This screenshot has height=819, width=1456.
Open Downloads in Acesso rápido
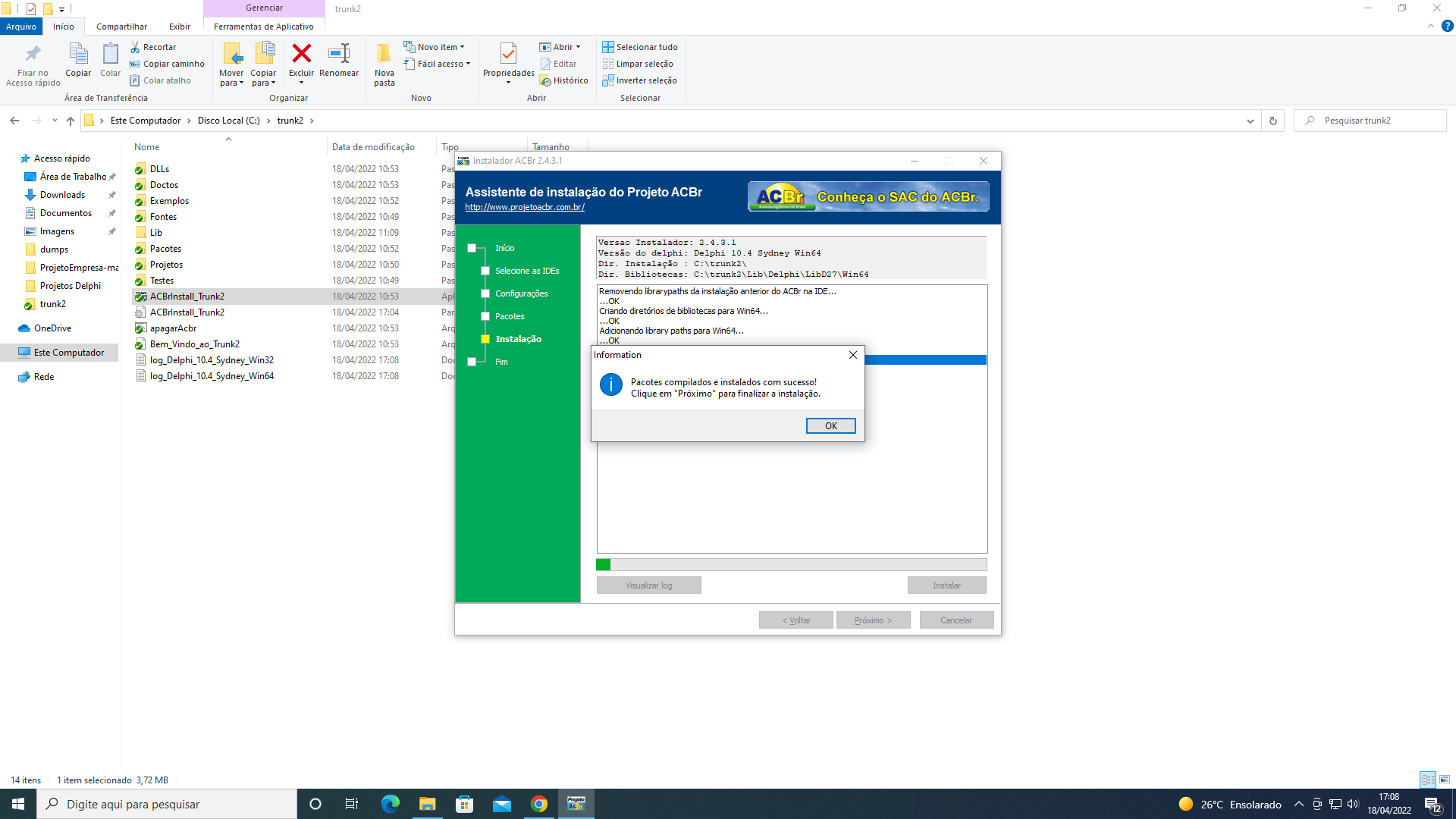(62, 195)
